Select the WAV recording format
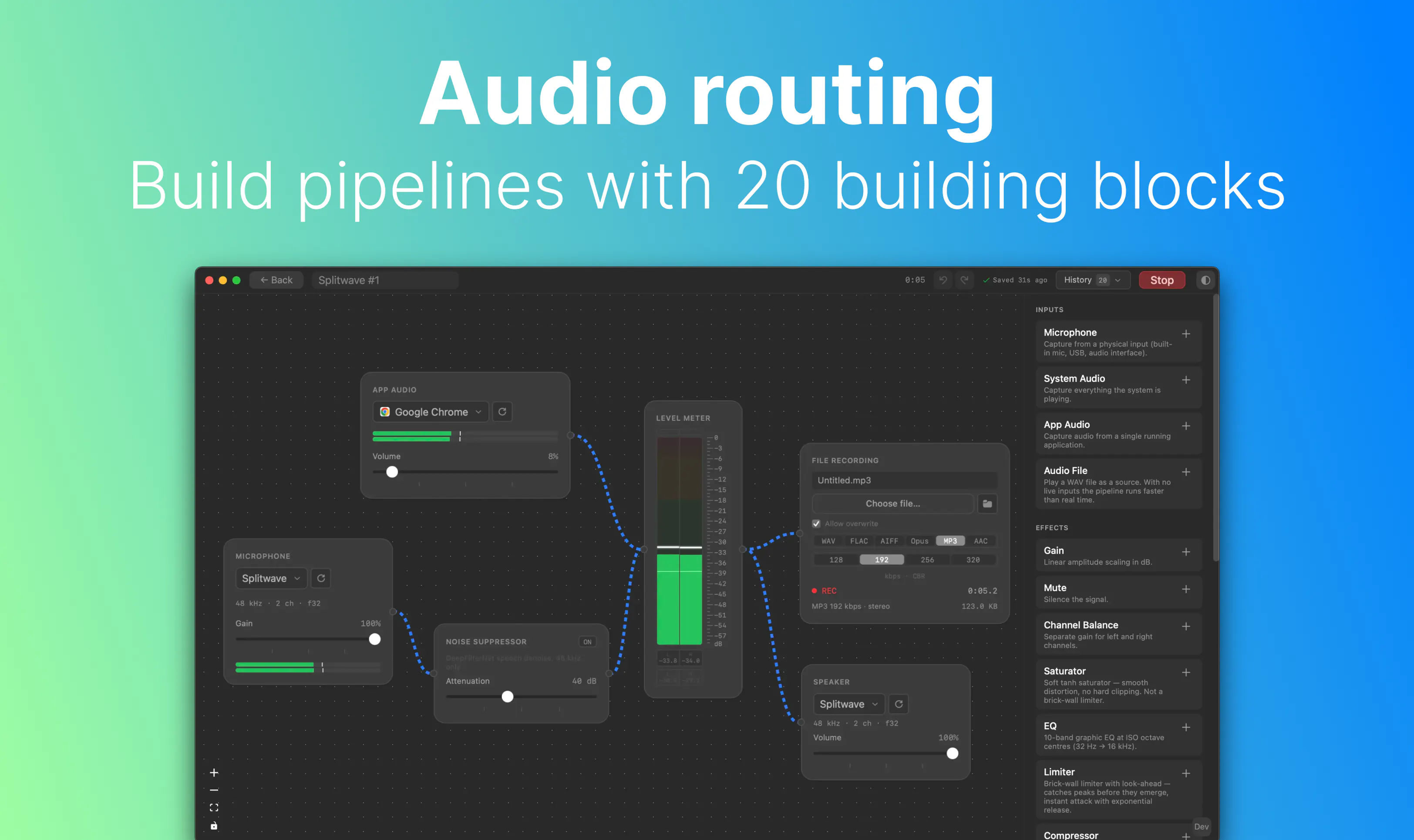This screenshot has height=840, width=1414. (828, 541)
